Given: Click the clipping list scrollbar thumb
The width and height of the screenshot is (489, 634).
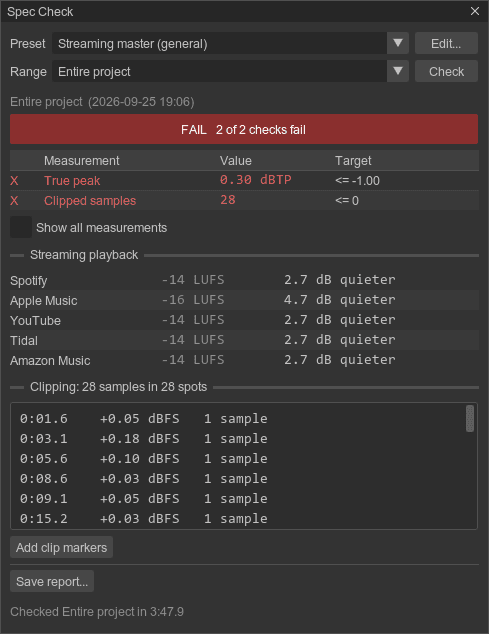Looking at the screenshot, I should 470,419.
